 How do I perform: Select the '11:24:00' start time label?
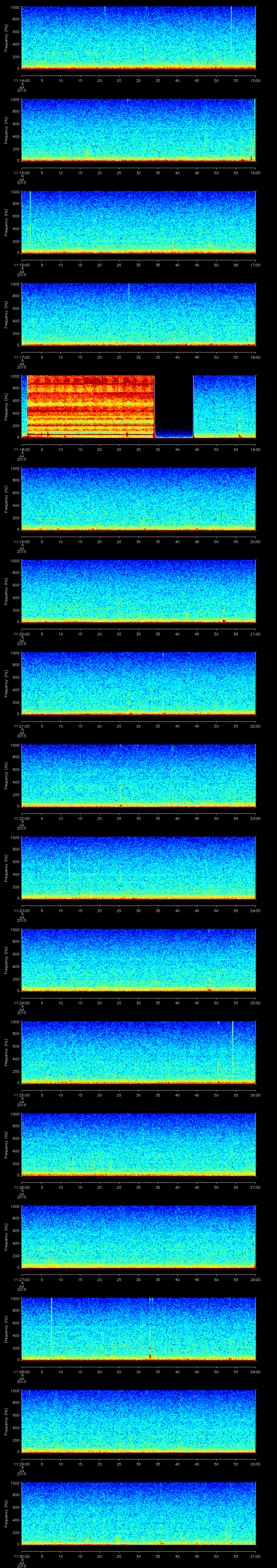[x=21, y=1003]
